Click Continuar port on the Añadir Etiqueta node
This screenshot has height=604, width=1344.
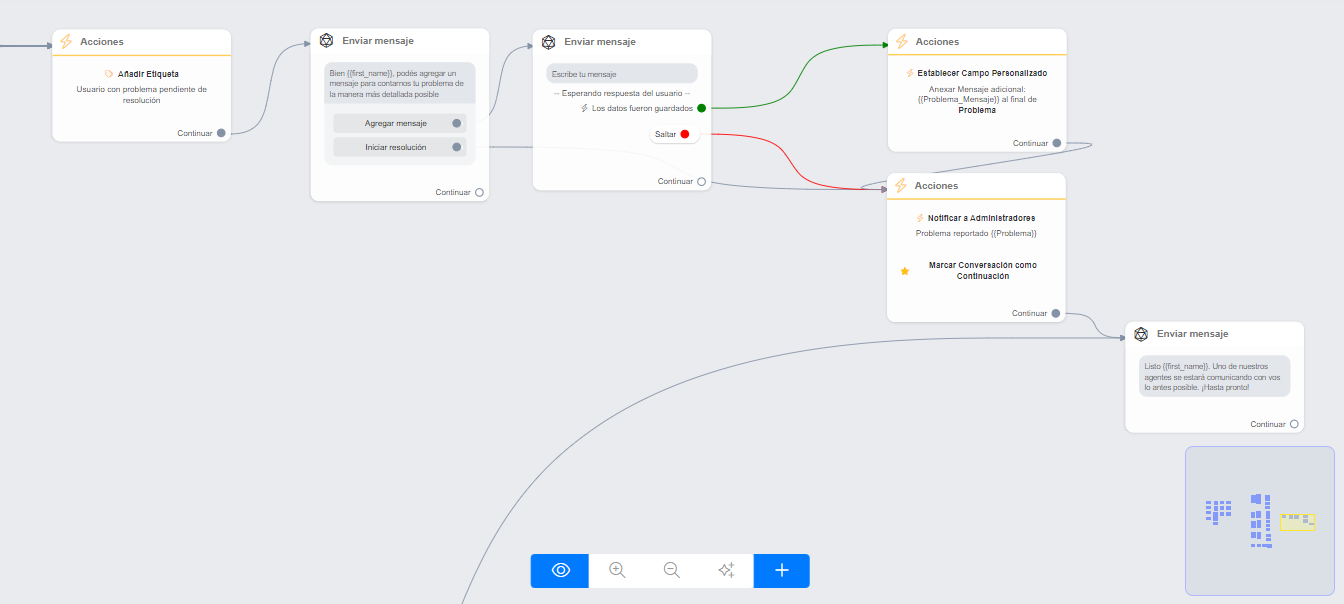(x=221, y=133)
